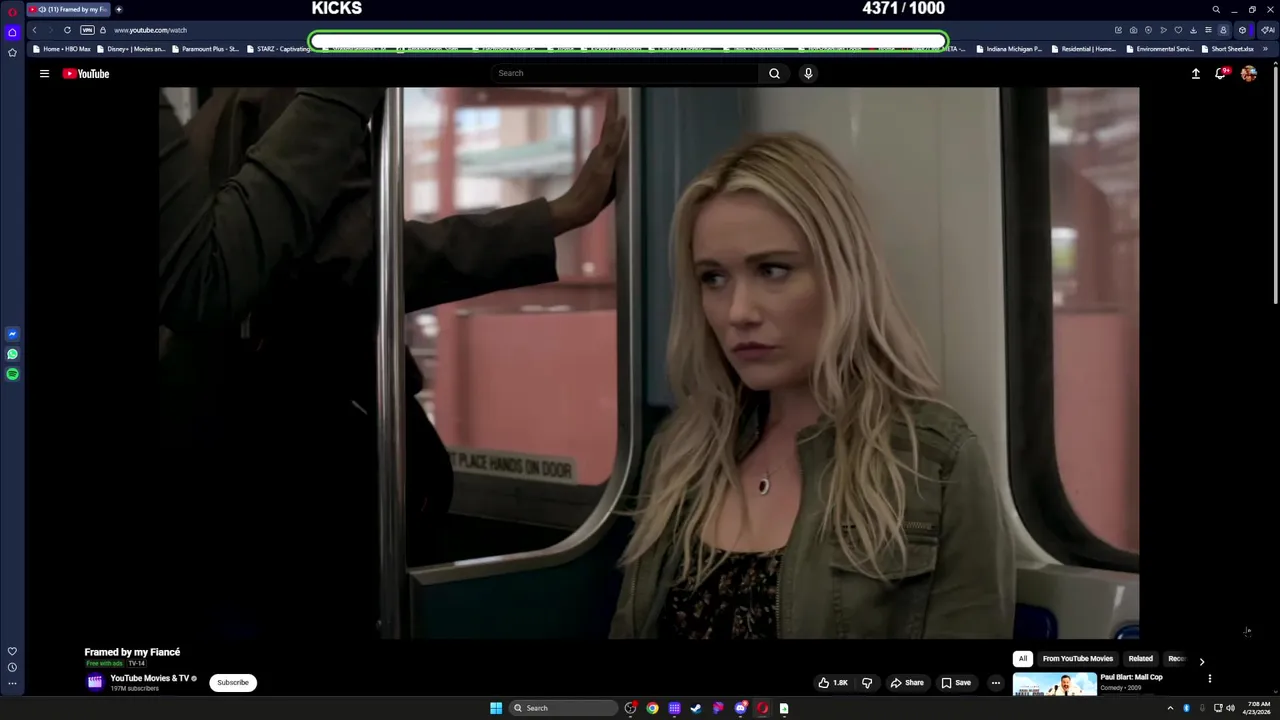Open the toolbar heart icon
The height and width of the screenshot is (720, 1280).
(x=1178, y=30)
